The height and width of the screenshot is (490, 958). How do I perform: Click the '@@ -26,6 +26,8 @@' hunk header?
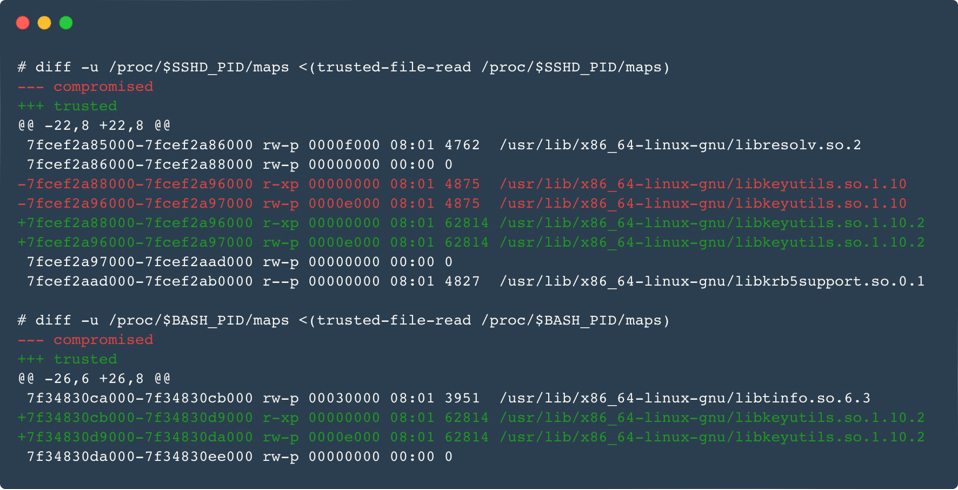(x=94, y=379)
